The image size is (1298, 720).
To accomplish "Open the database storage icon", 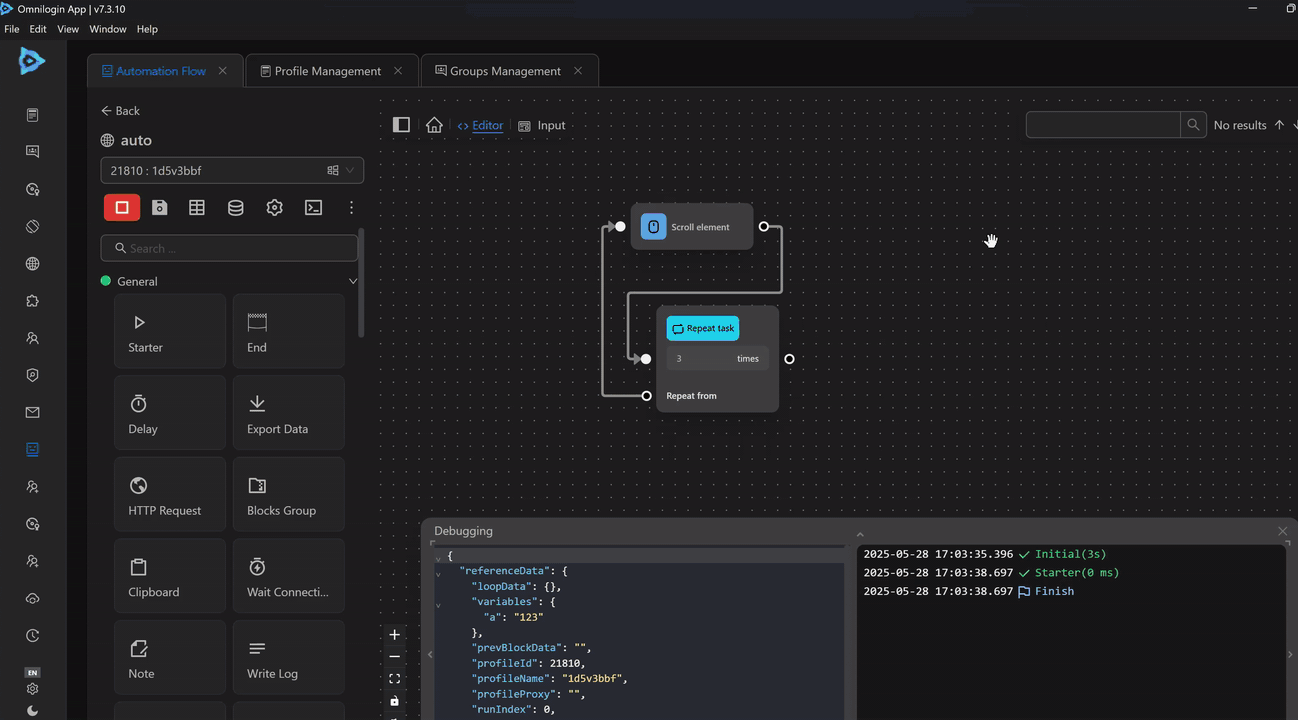I will pos(235,207).
